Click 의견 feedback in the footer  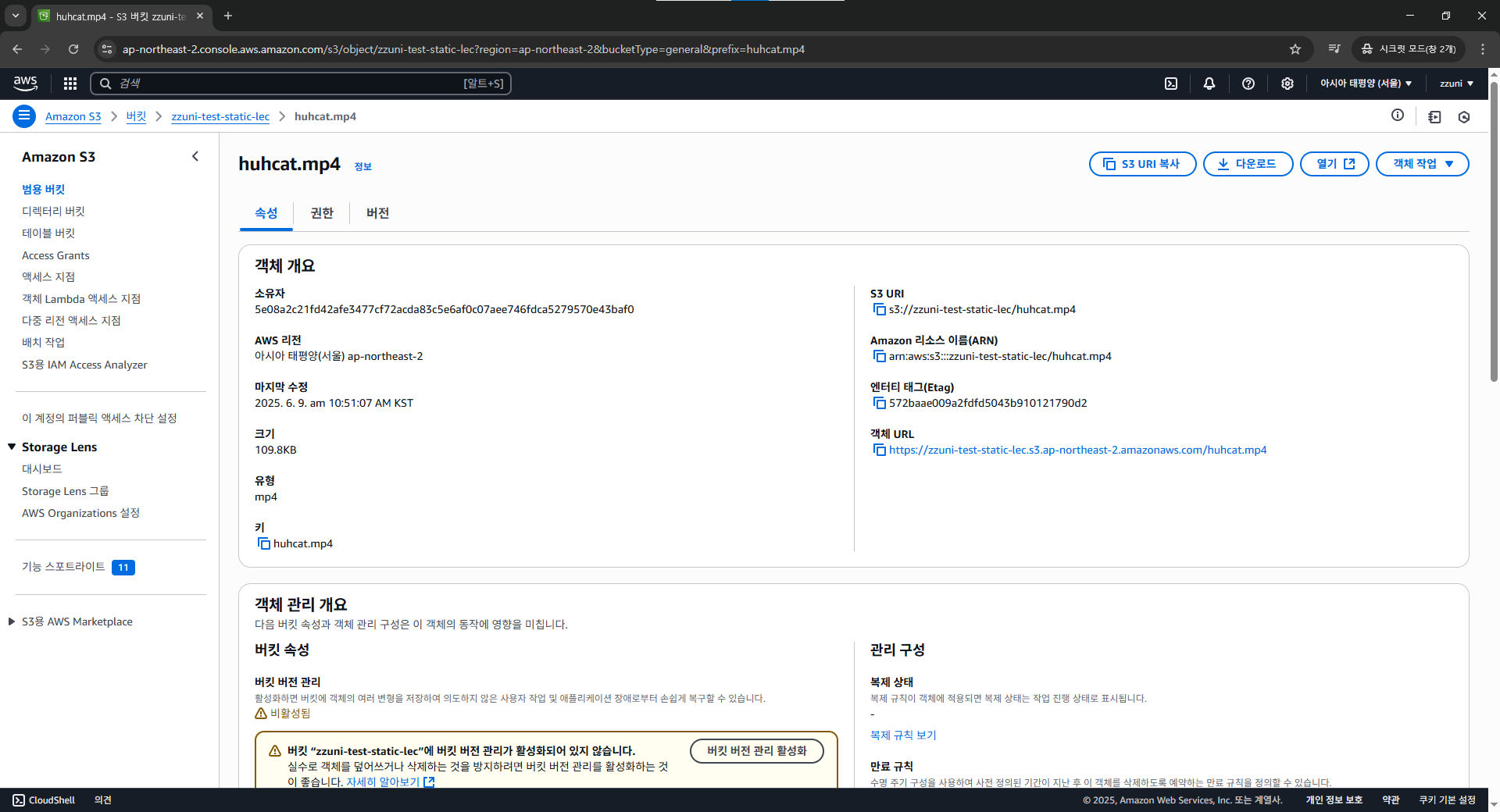click(103, 800)
